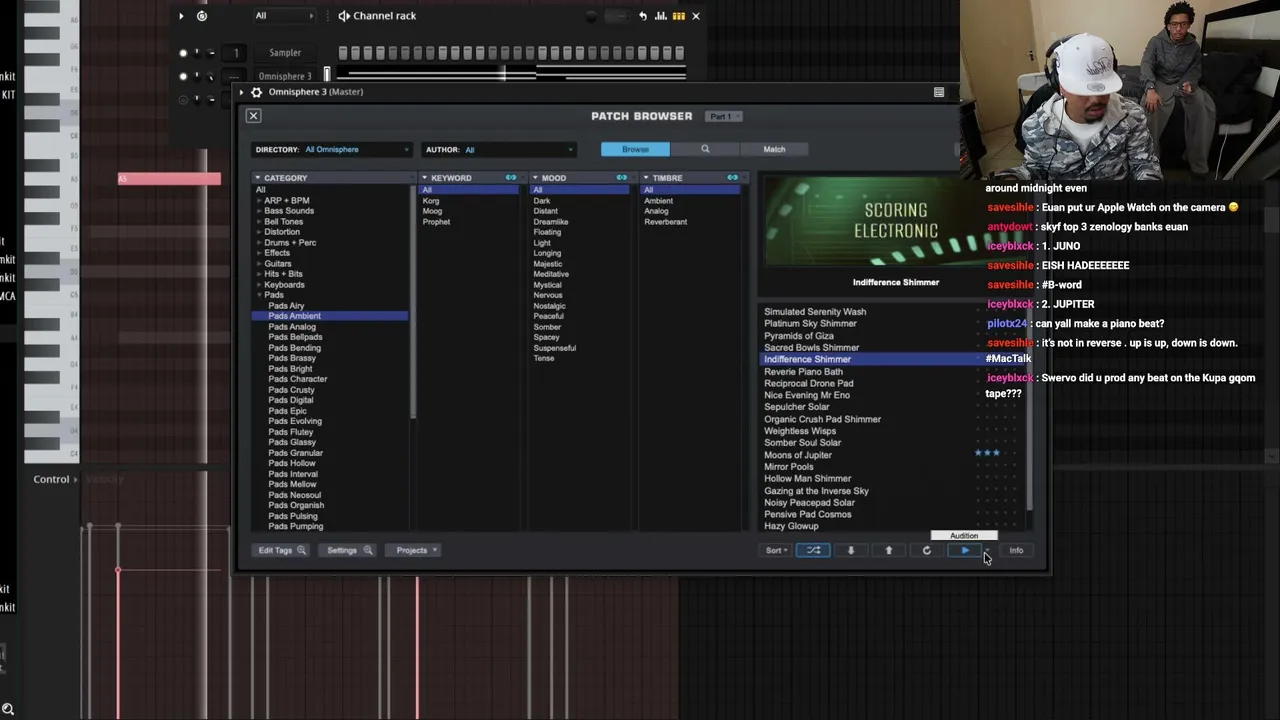
Task: Toggle the Channel rack step sequencer view icon
Action: pos(679,16)
